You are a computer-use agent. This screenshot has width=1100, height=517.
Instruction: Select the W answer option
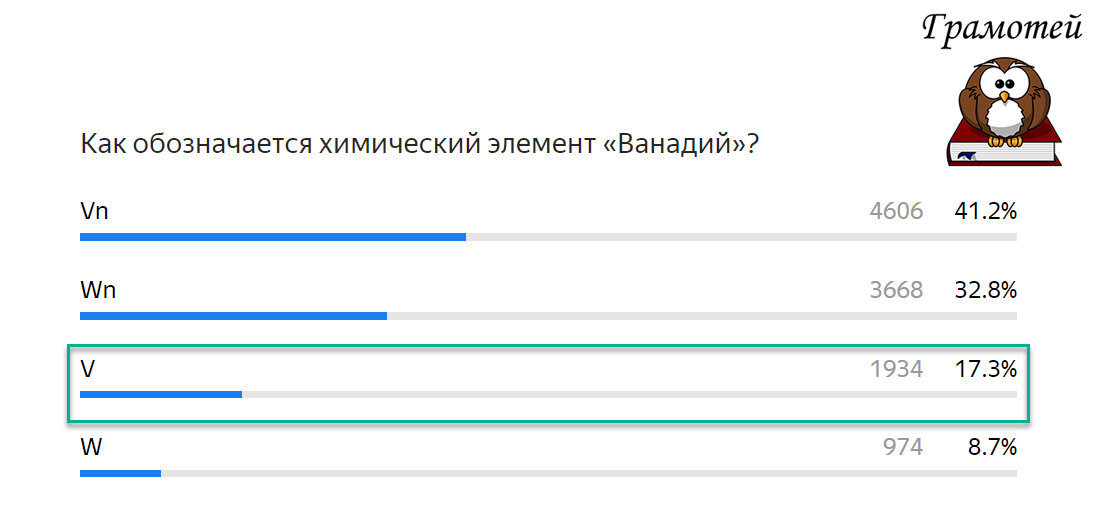[x=91, y=447]
